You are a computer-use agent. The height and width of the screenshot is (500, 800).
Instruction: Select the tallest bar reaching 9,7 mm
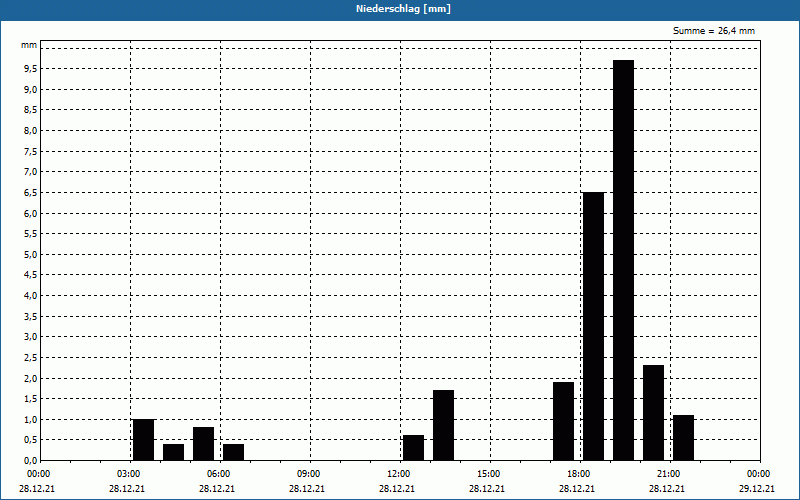pyautogui.click(x=623, y=260)
